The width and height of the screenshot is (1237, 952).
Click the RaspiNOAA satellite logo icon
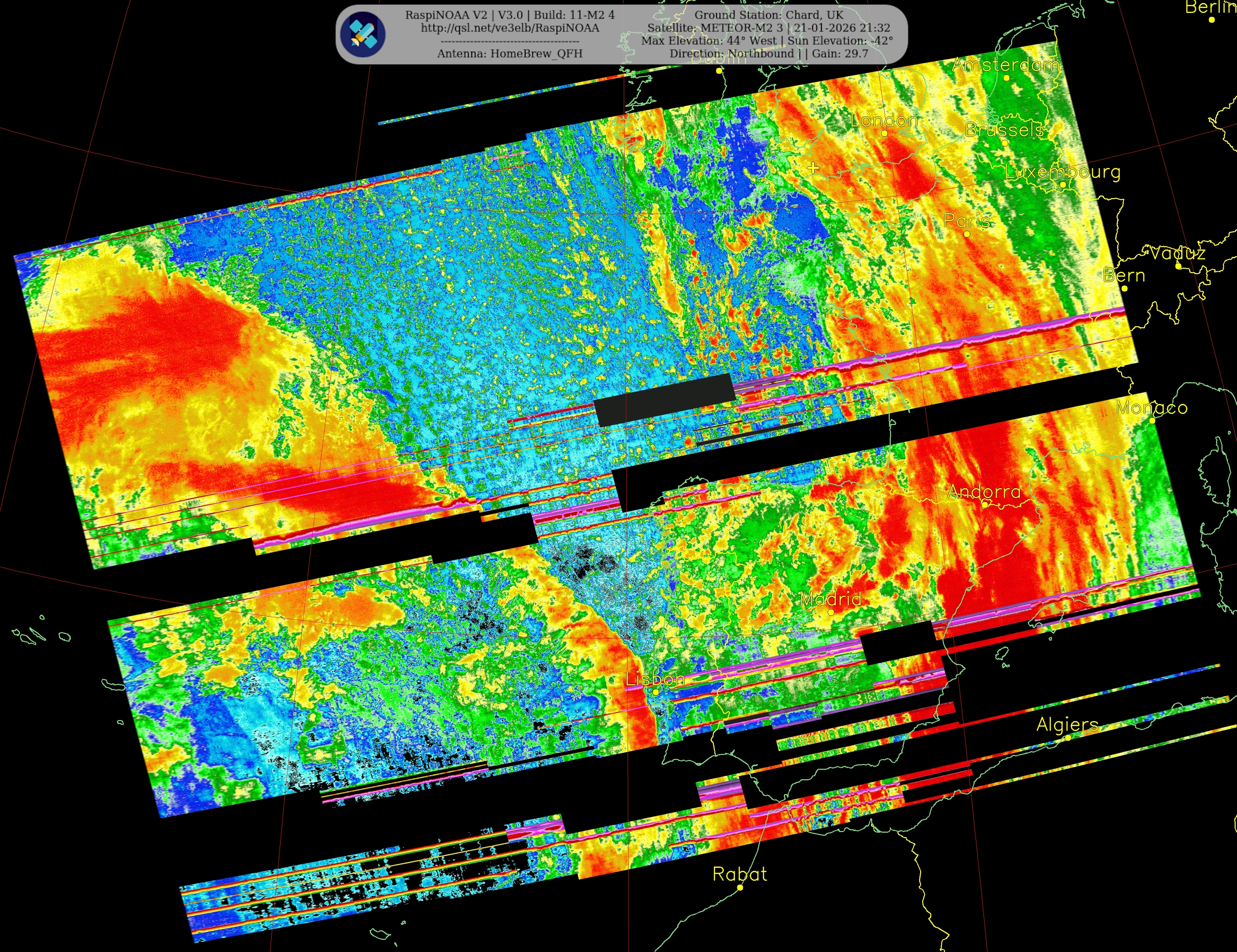coord(363,34)
